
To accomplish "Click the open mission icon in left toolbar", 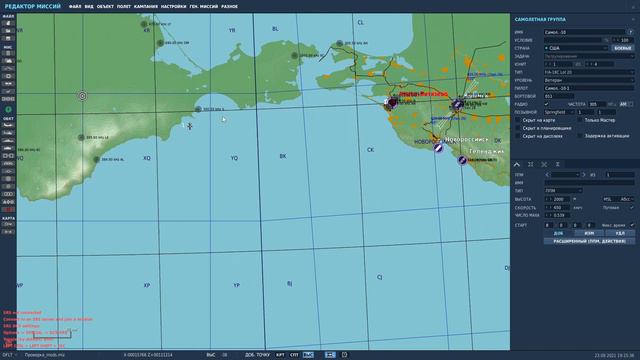I will [8, 31].
